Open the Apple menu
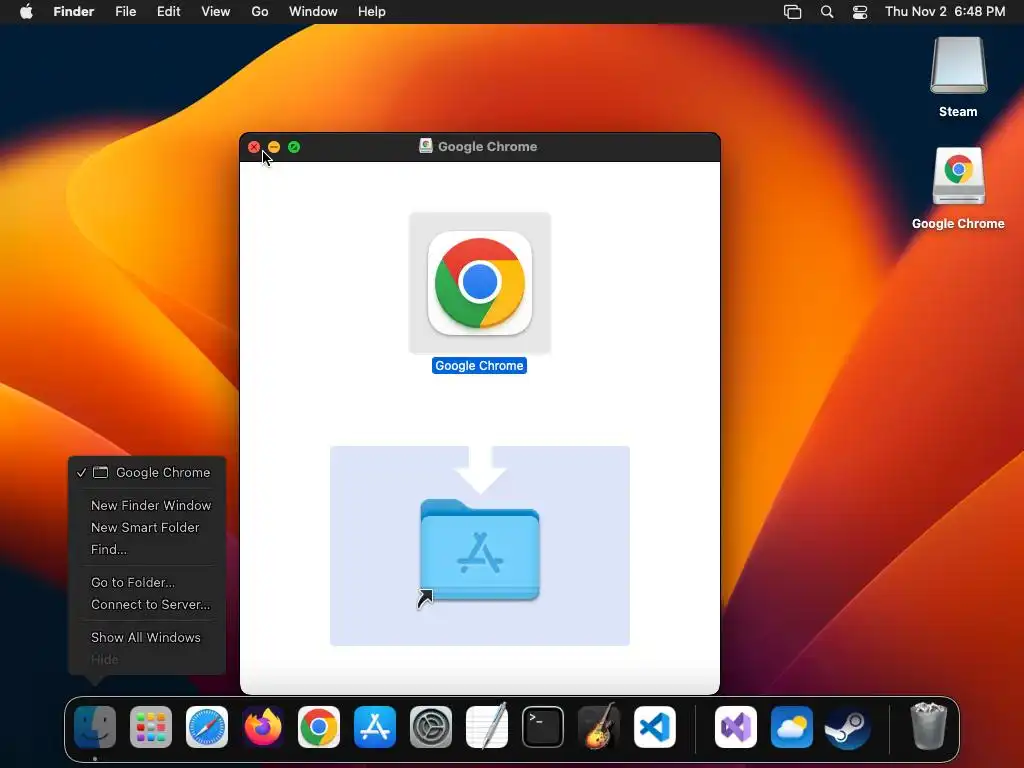Screen dimensions: 1024x768 26,12
